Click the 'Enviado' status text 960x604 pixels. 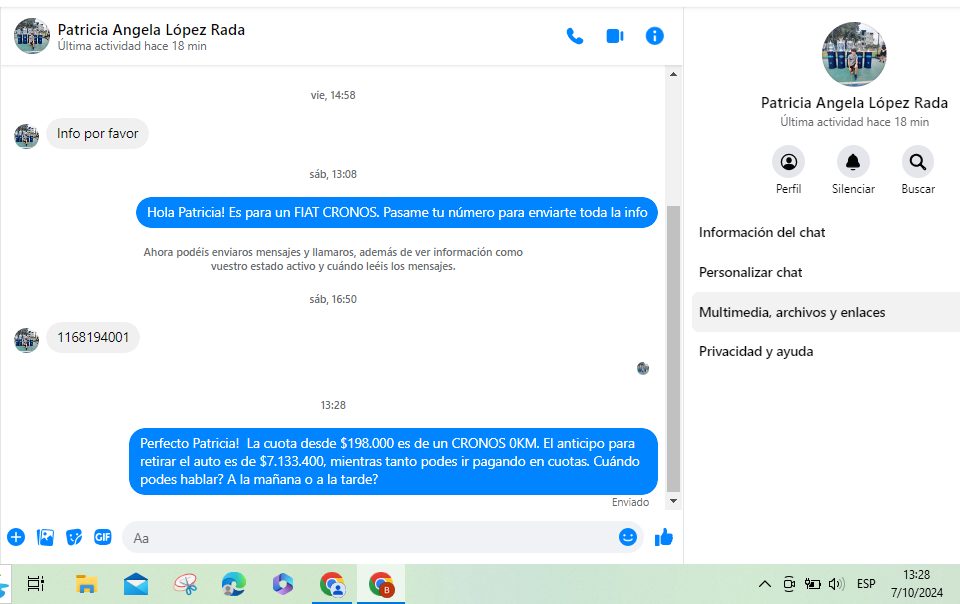[630, 502]
